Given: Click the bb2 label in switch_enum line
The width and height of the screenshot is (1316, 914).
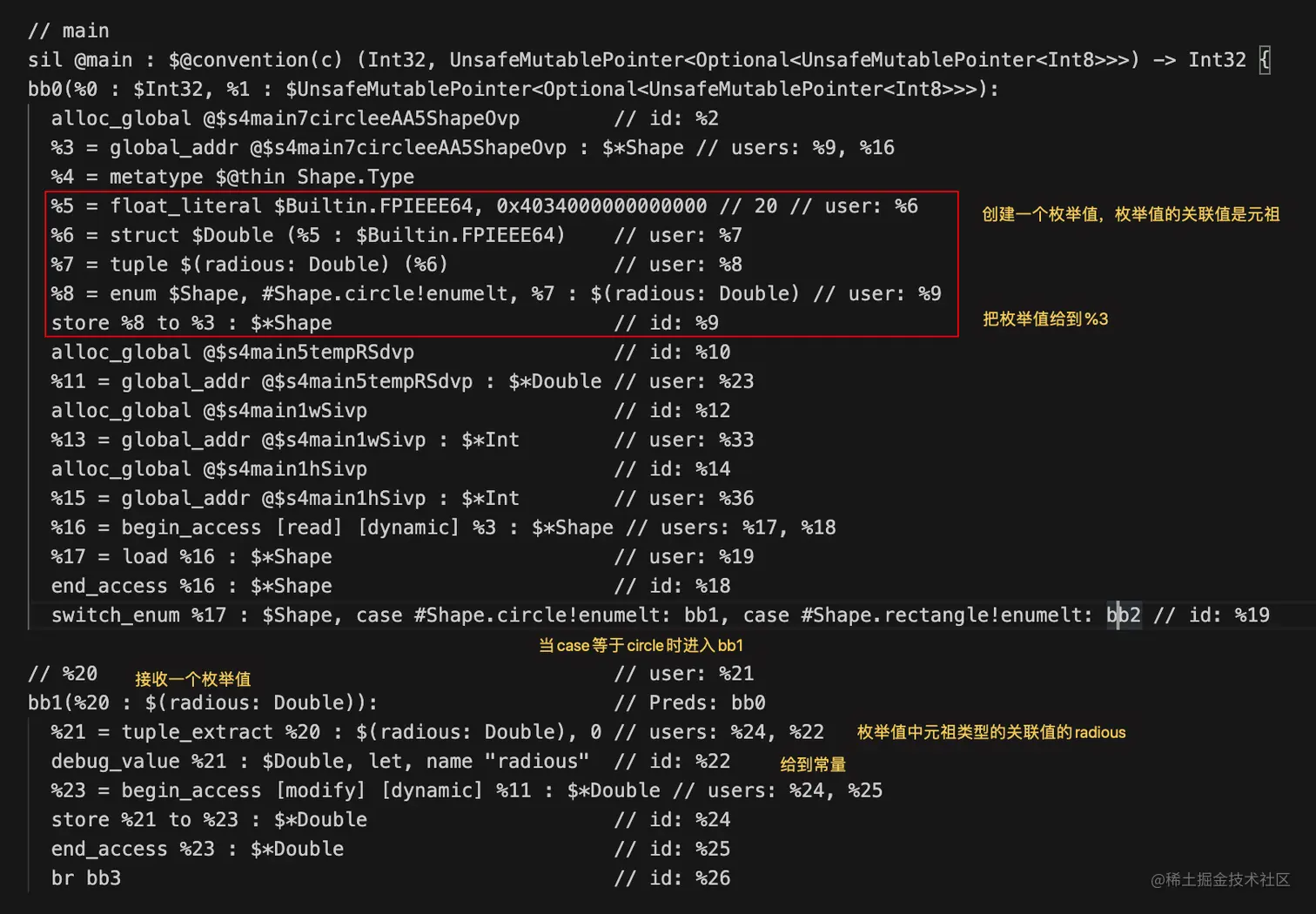Looking at the screenshot, I should (1123, 615).
